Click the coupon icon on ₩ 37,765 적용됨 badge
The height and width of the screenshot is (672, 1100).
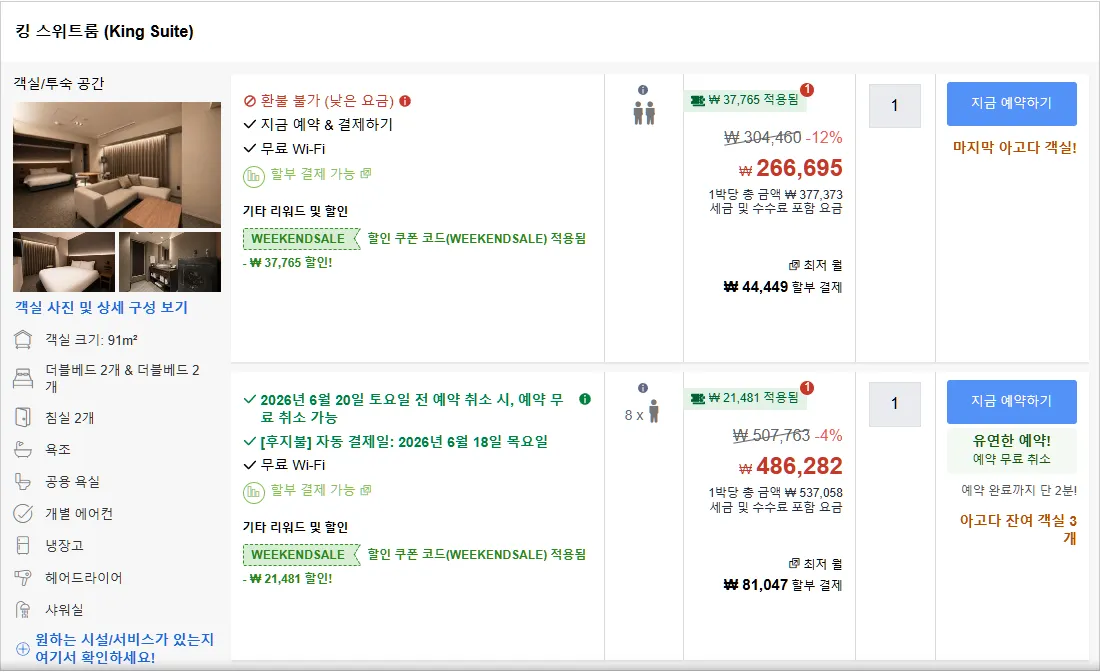pos(697,100)
